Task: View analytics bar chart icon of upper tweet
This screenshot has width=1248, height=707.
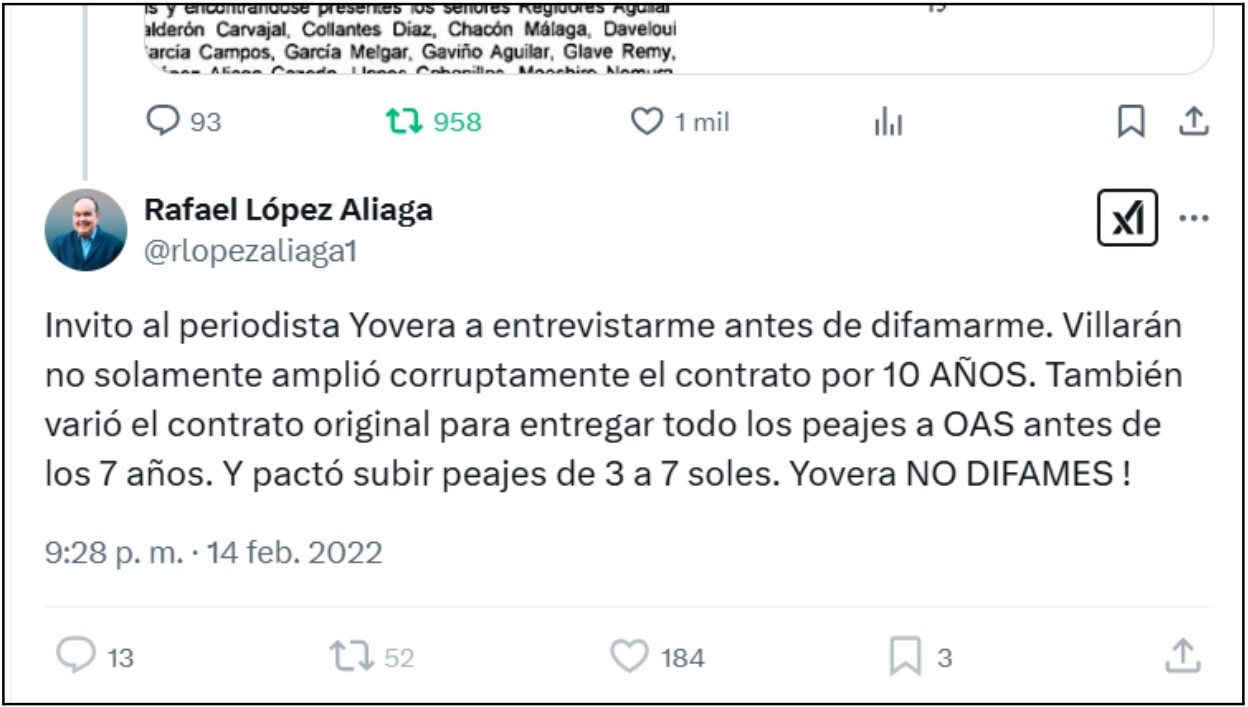Action: point(888,122)
